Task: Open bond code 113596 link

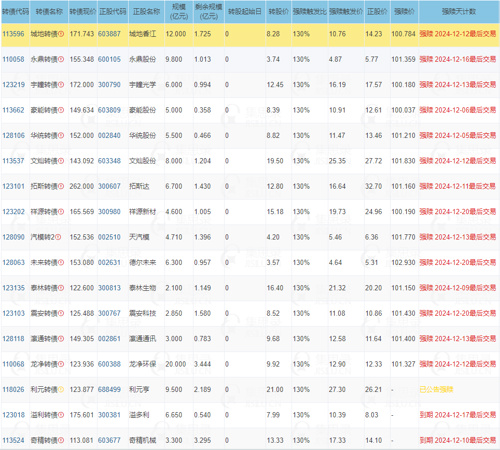Action: pos(13,34)
